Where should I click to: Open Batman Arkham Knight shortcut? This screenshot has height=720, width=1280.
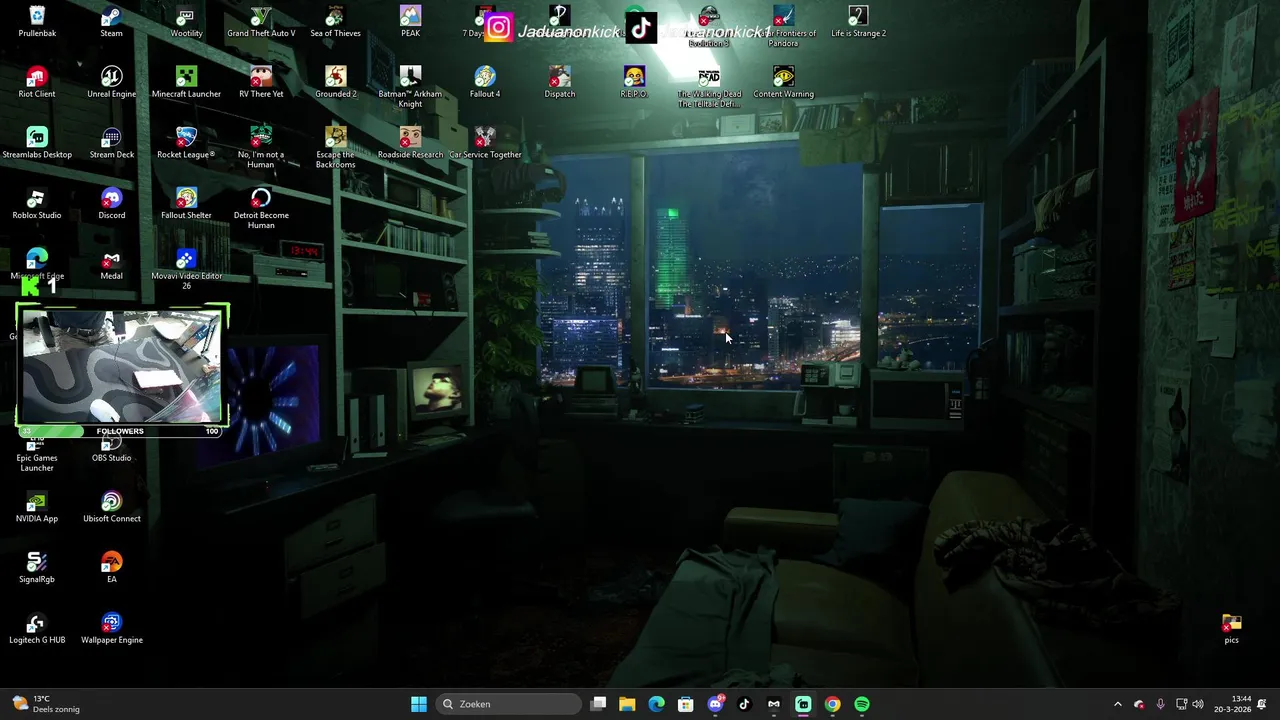tap(410, 88)
